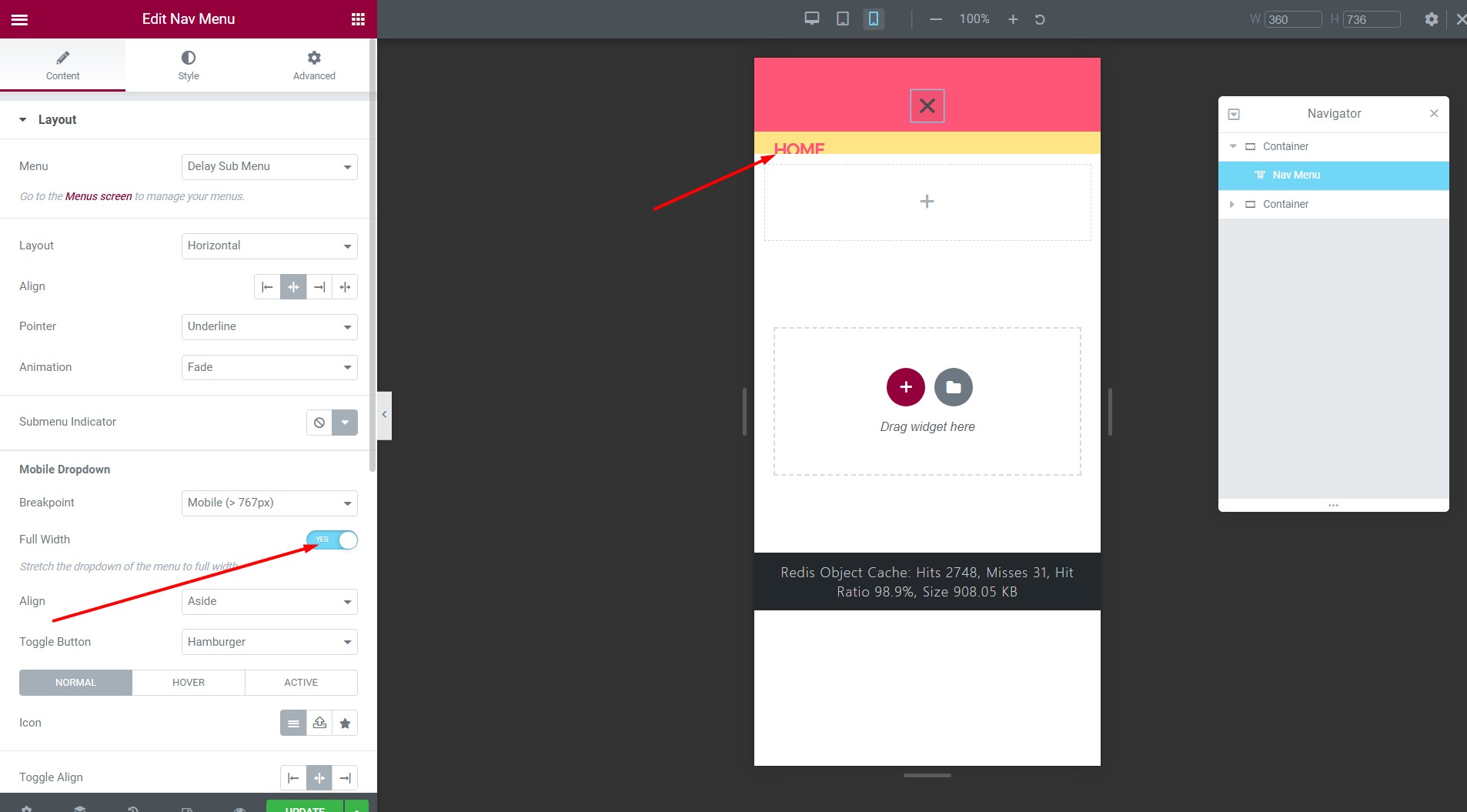The width and height of the screenshot is (1467, 812).
Task: Disable the Full Width toggle
Action: tap(332, 540)
